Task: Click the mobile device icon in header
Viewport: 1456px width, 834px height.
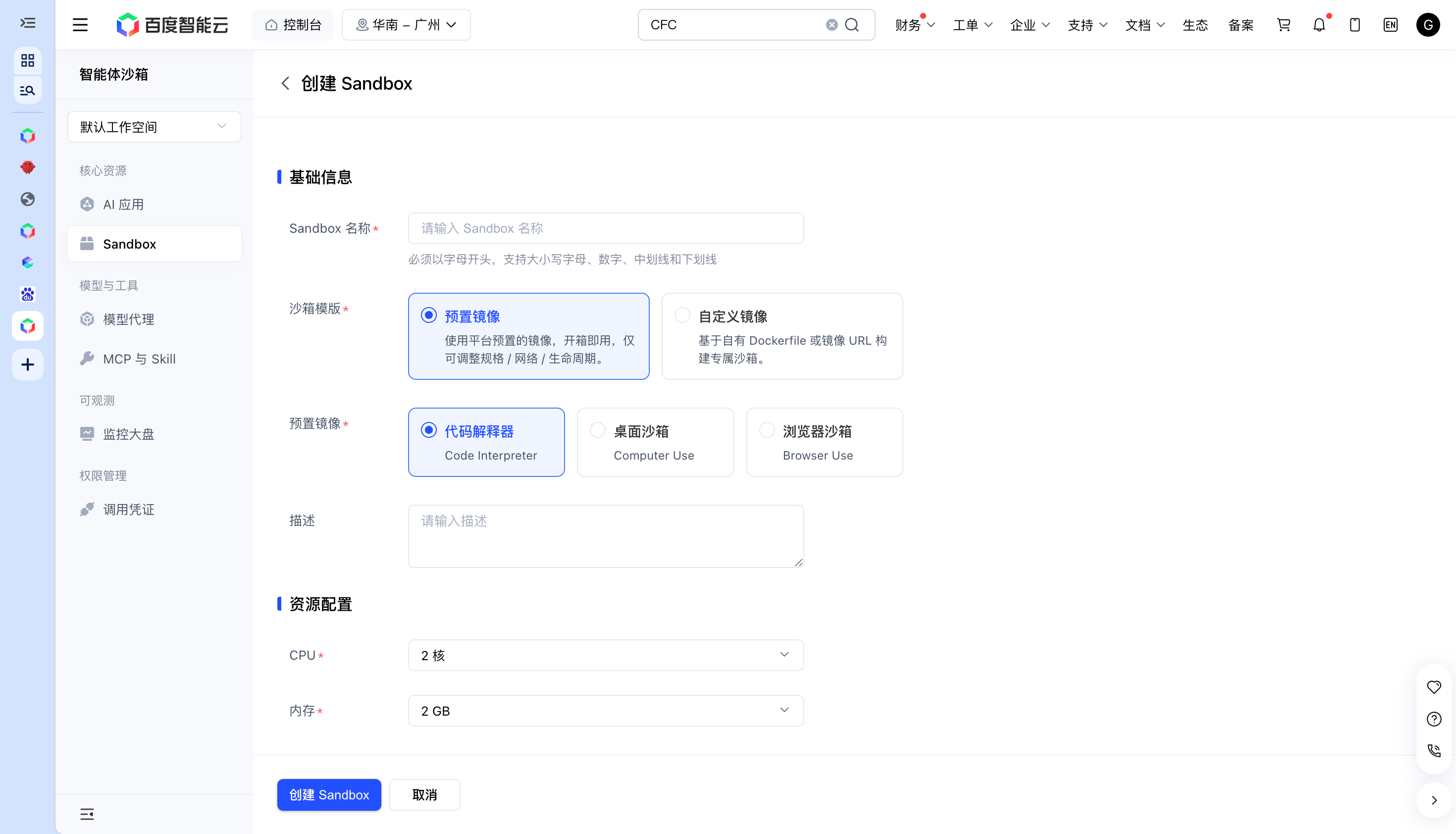Action: (1354, 25)
